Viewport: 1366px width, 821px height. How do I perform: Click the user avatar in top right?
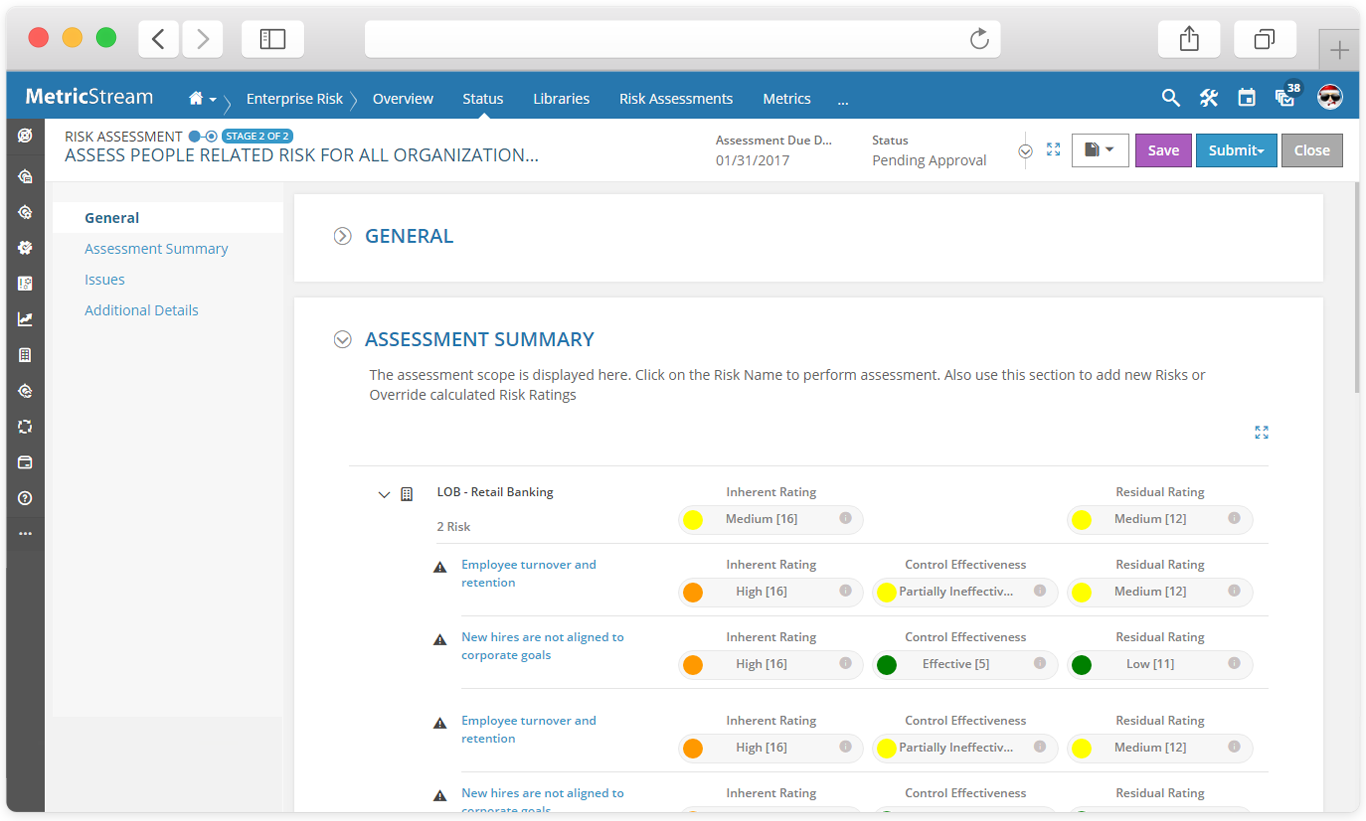click(x=1326, y=97)
